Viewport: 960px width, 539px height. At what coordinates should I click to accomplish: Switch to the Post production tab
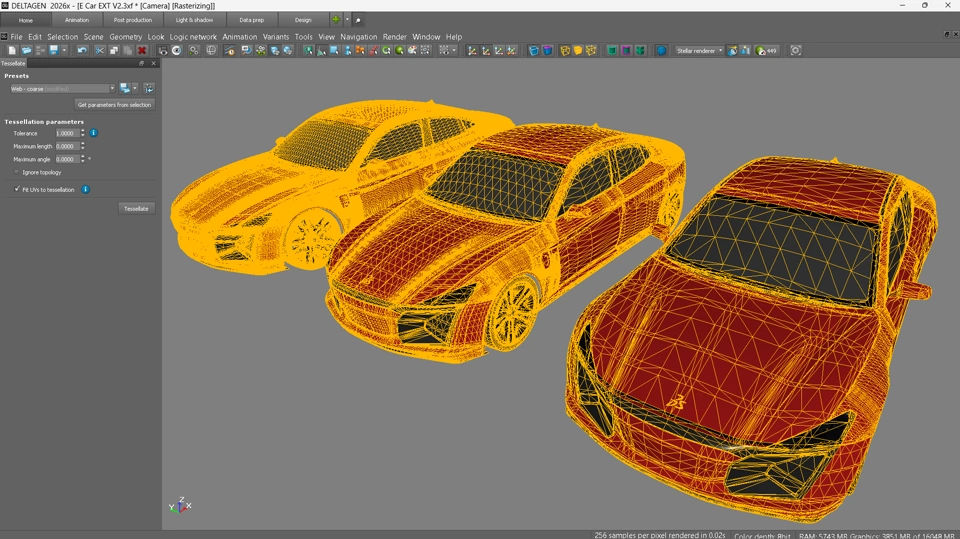tap(133, 20)
